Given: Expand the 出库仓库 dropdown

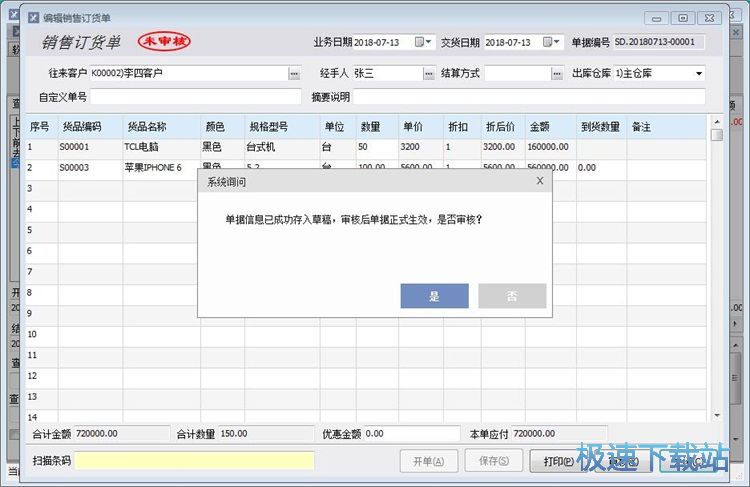Looking at the screenshot, I should coord(699,73).
